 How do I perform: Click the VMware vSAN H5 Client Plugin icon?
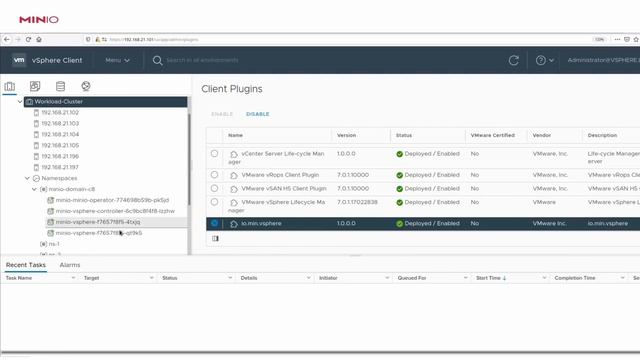point(233,189)
